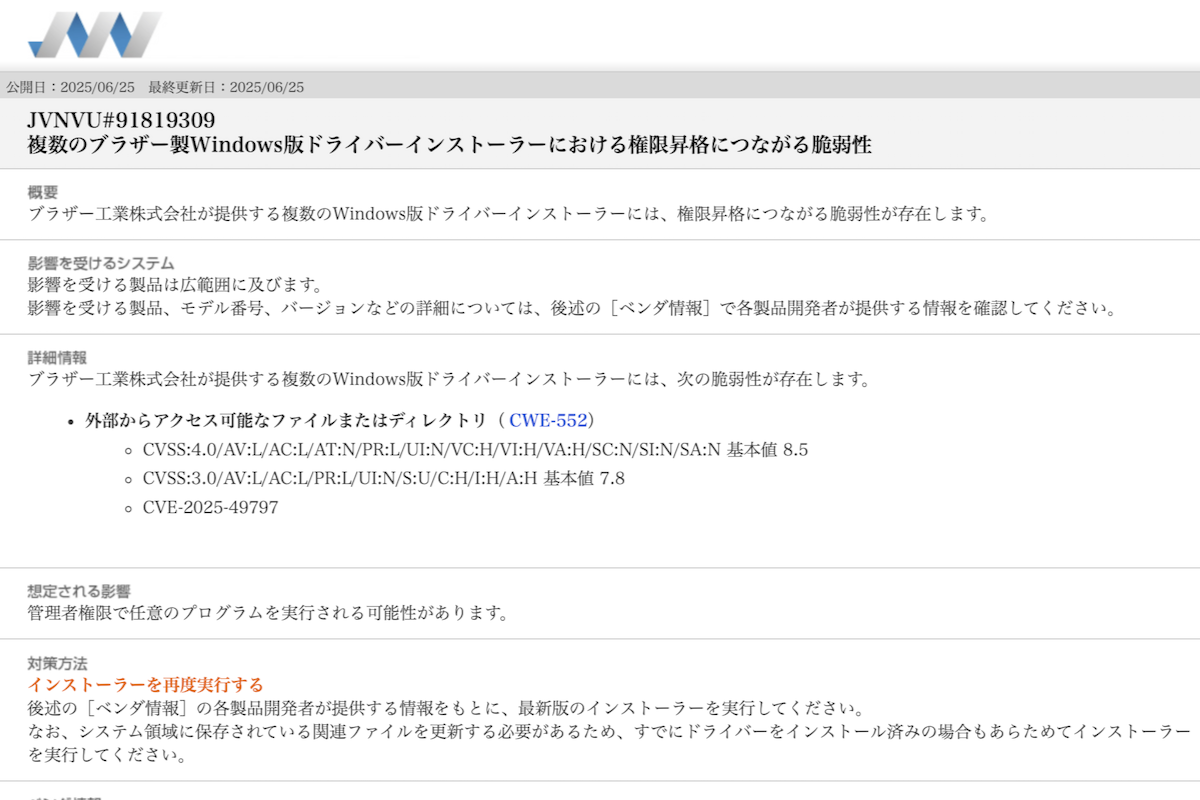Click the 概要 description sentence about ブラザー工業株式会社
1200x800 pixels.
(x=508, y=214)
